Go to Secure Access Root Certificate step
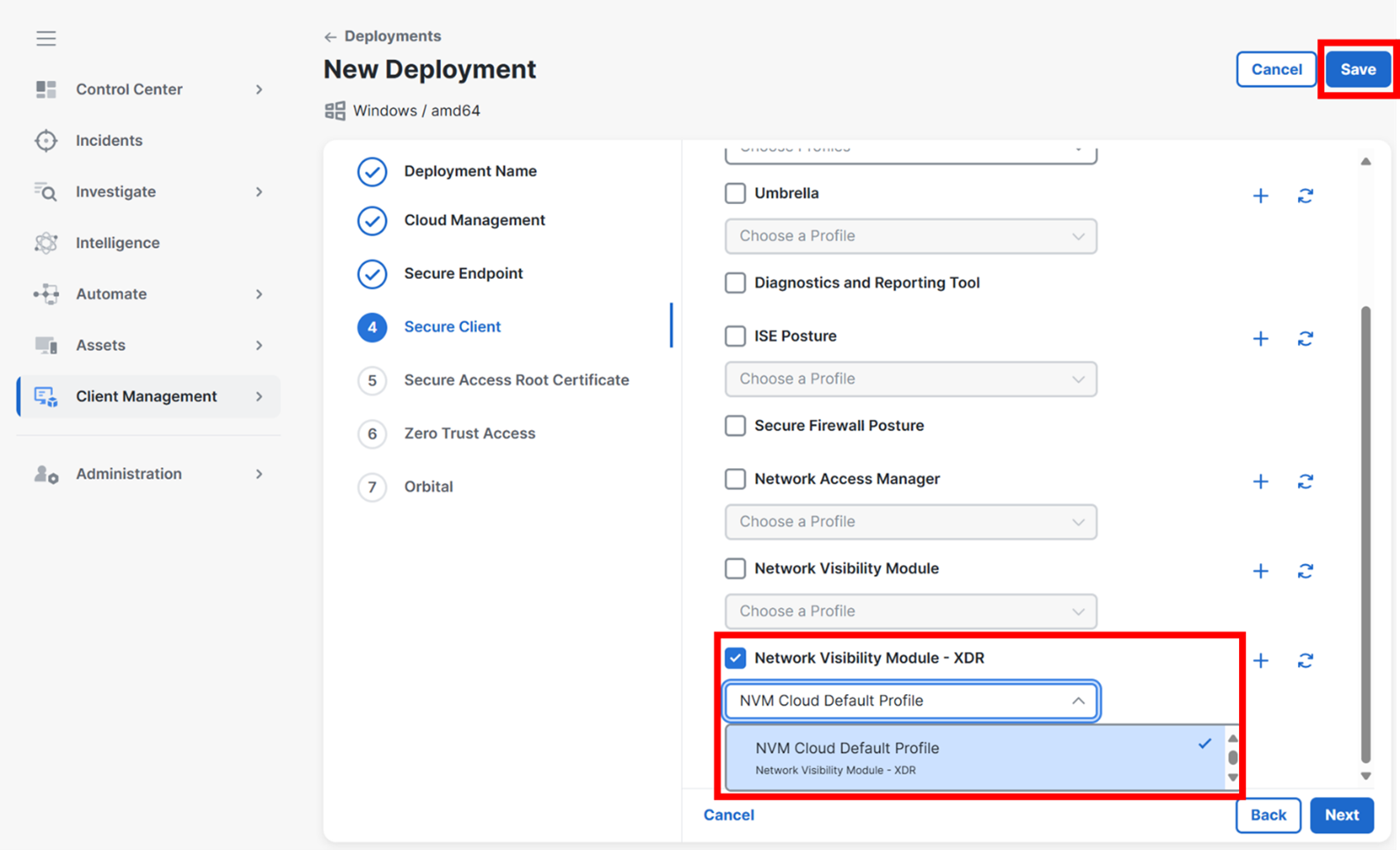Screen dimensions: 1400x850 click(516, 380)
